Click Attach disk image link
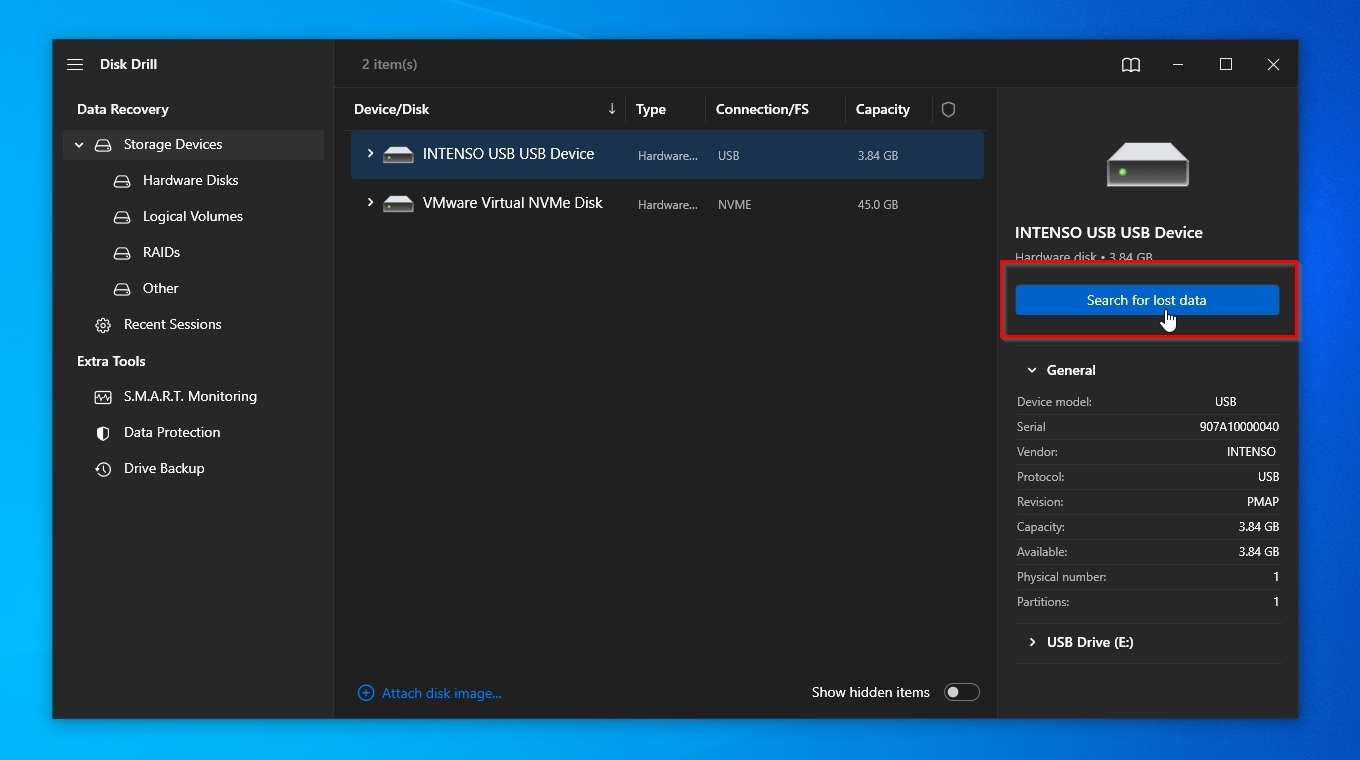Viewport: 1360px width, 760px height. click(x=441, y=693)
